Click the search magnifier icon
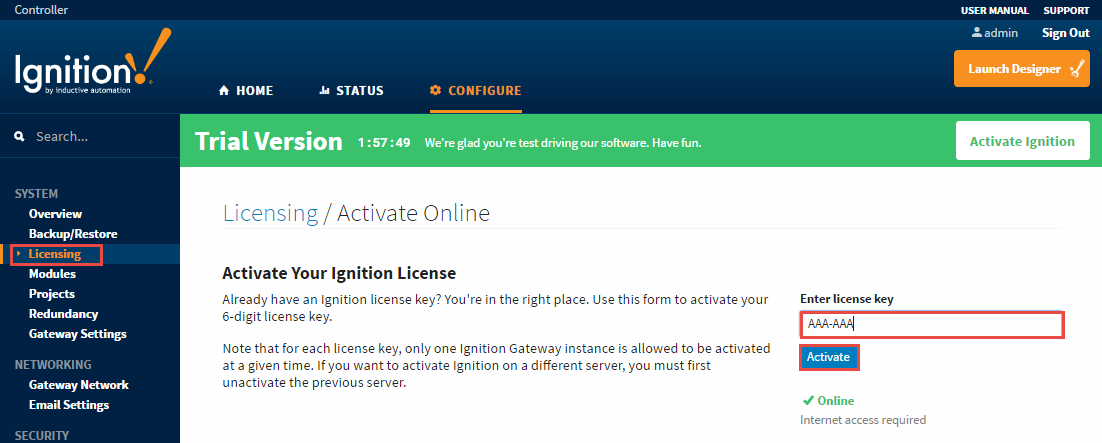 point(20,137)
